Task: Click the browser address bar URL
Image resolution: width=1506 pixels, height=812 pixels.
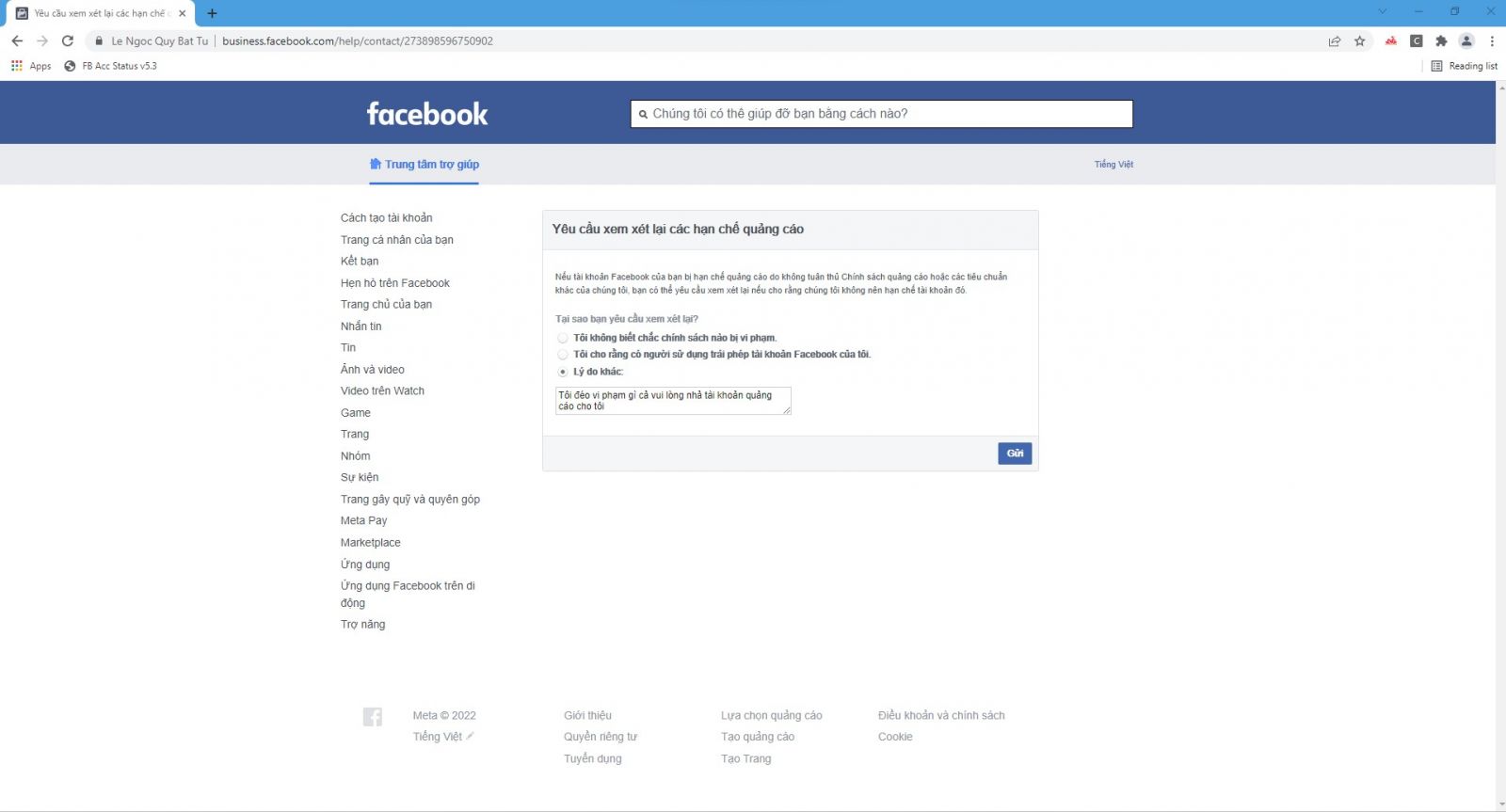Action: (358, 41)
